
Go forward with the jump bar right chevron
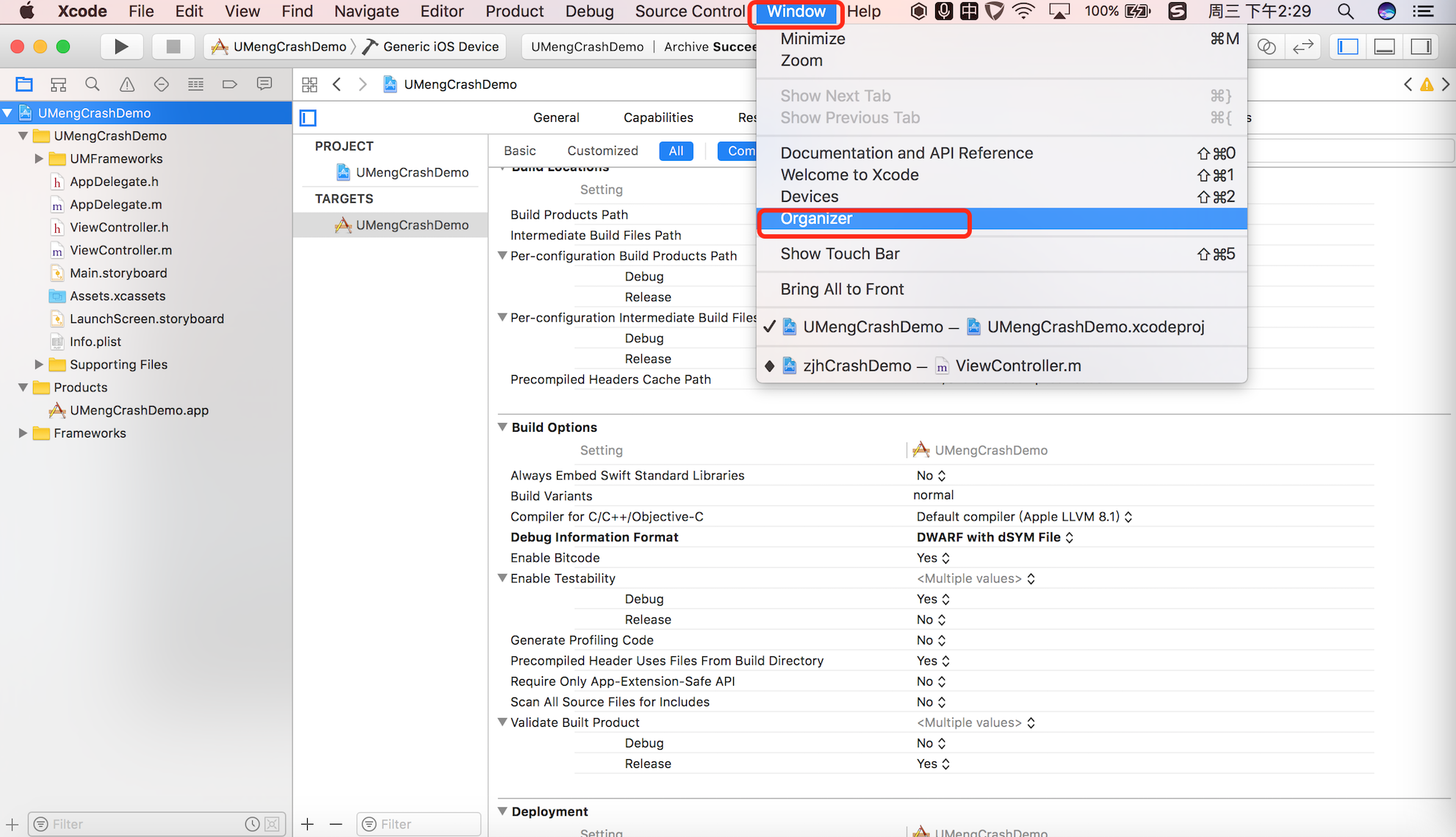(x=362, y=84)
